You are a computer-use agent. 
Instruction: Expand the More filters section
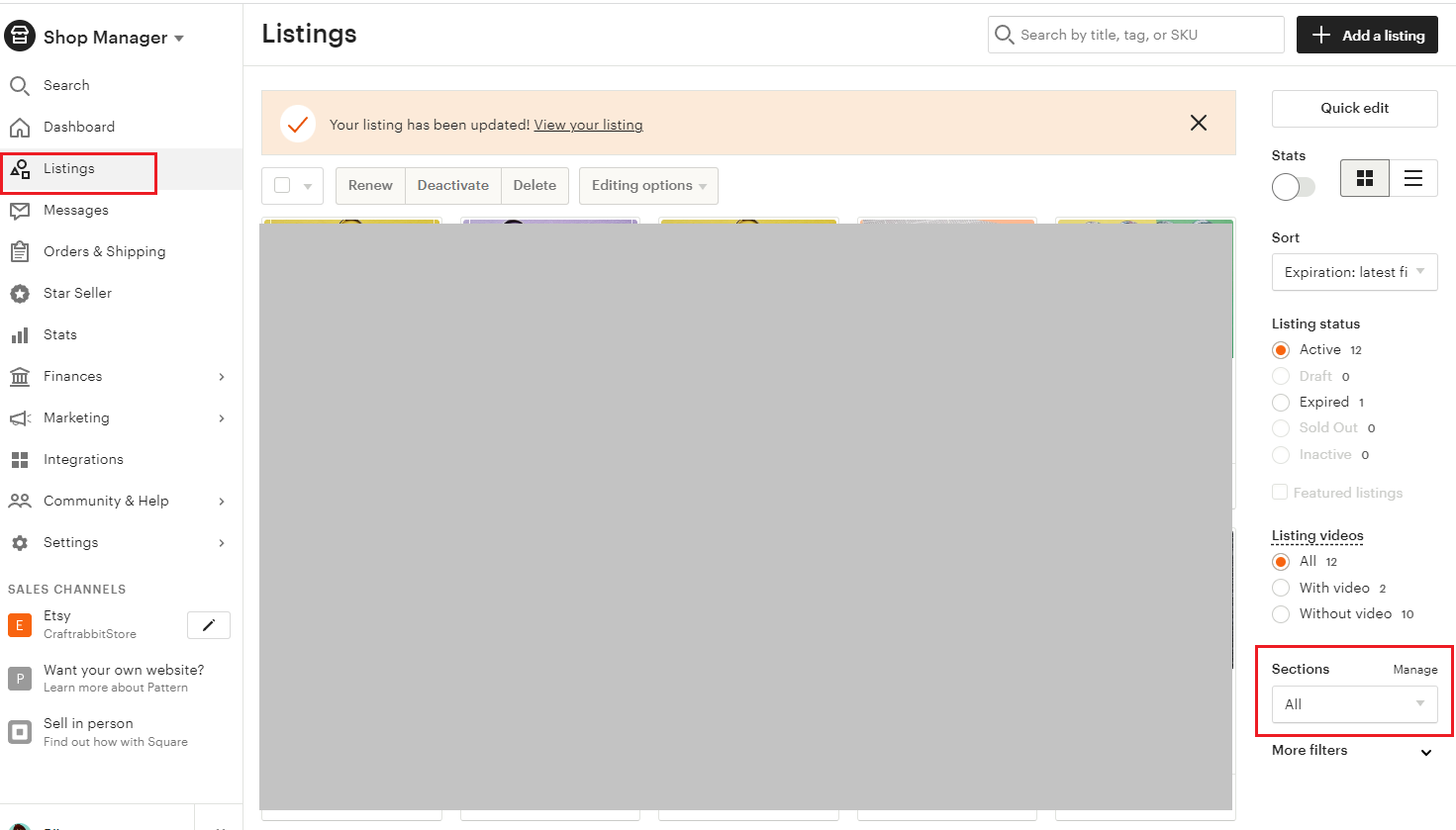coord(1353,751)
